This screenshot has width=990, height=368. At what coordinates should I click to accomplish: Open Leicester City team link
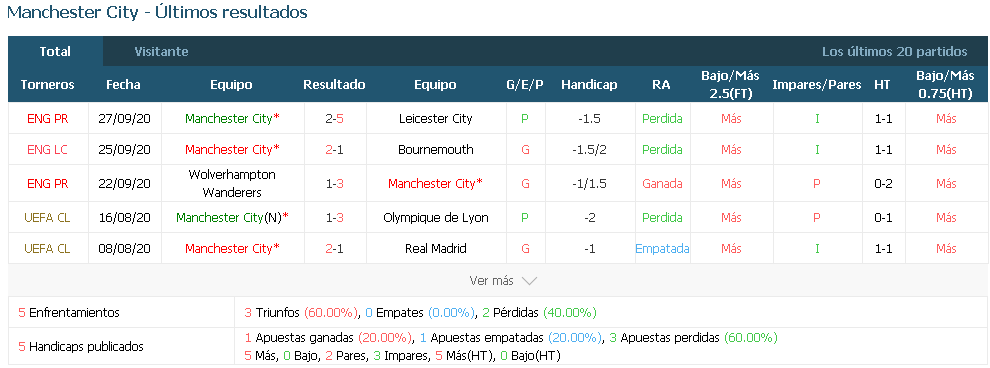click(436, 119)
